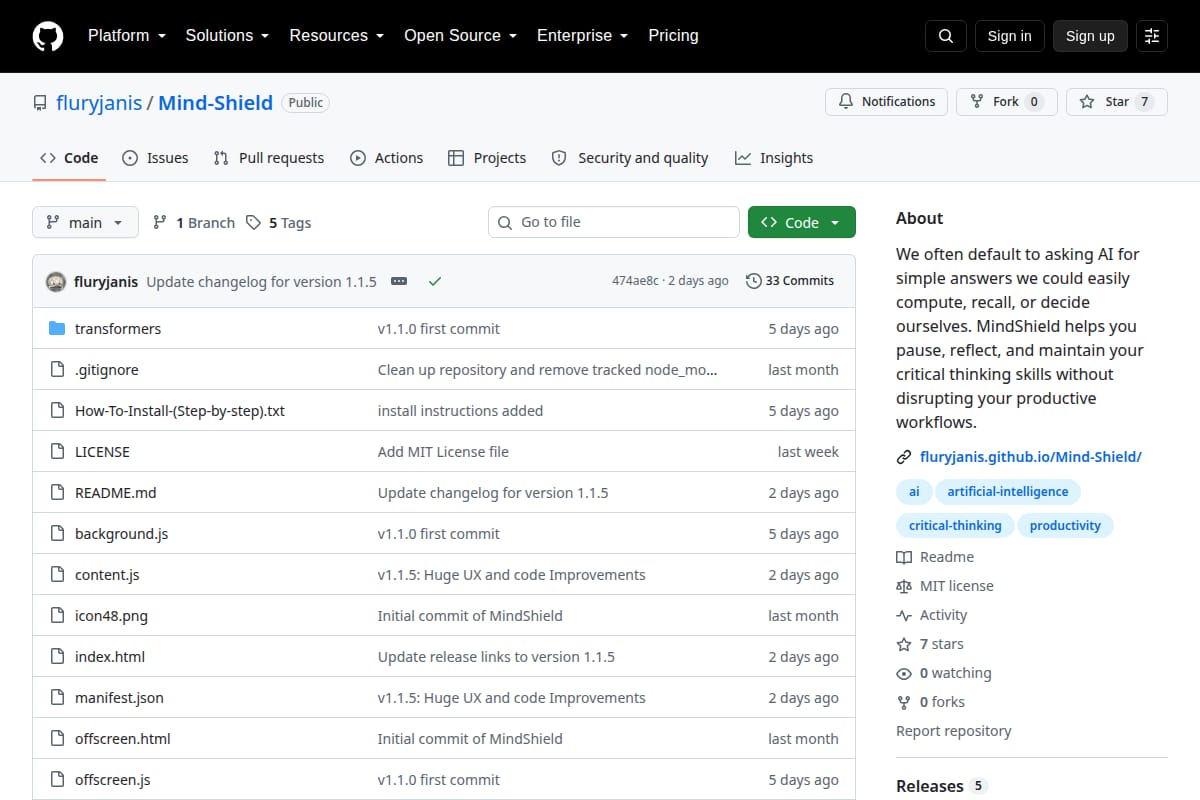Click the manifest.json file icon
The height and width of the screenshot is (800, 1200).
[x=57, y=697]
